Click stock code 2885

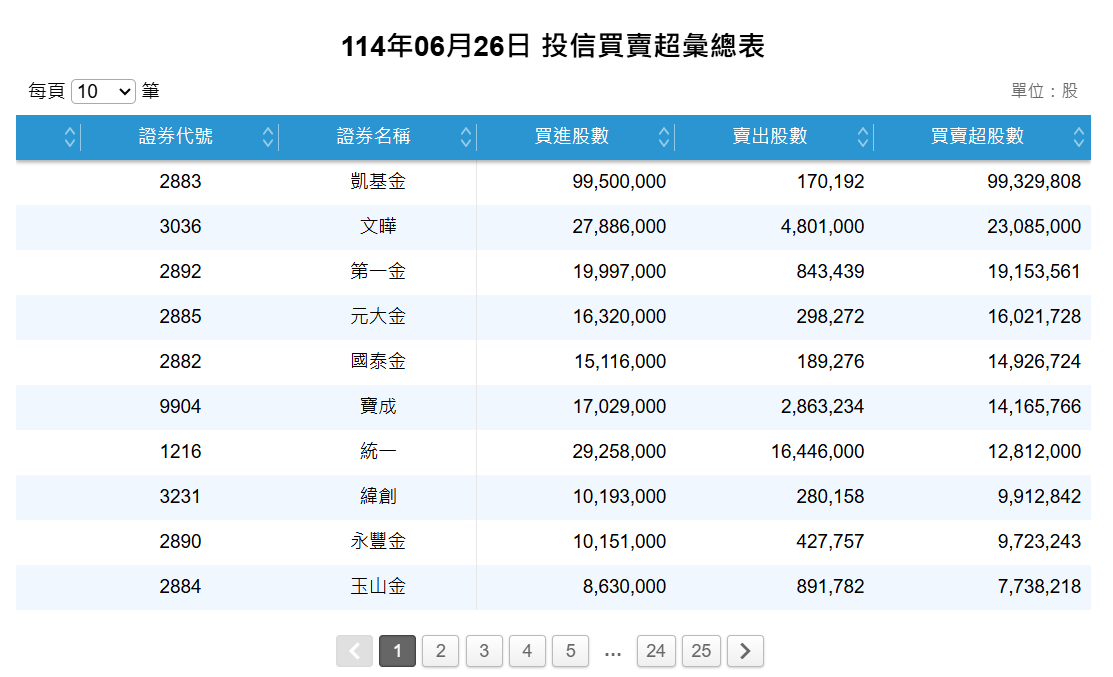click(180, 317)
